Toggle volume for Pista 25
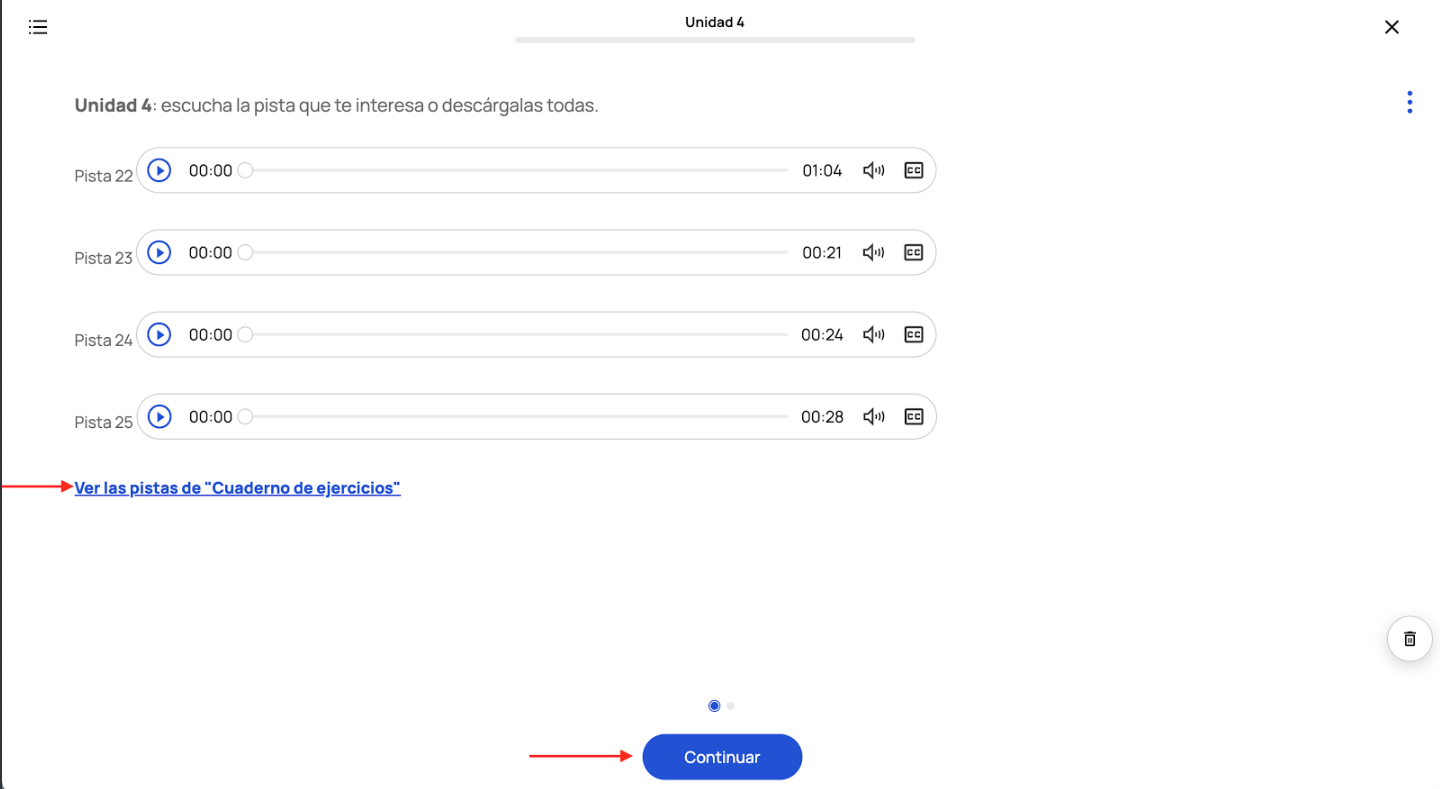1440x789 pixels. click(x=873, y=417)
